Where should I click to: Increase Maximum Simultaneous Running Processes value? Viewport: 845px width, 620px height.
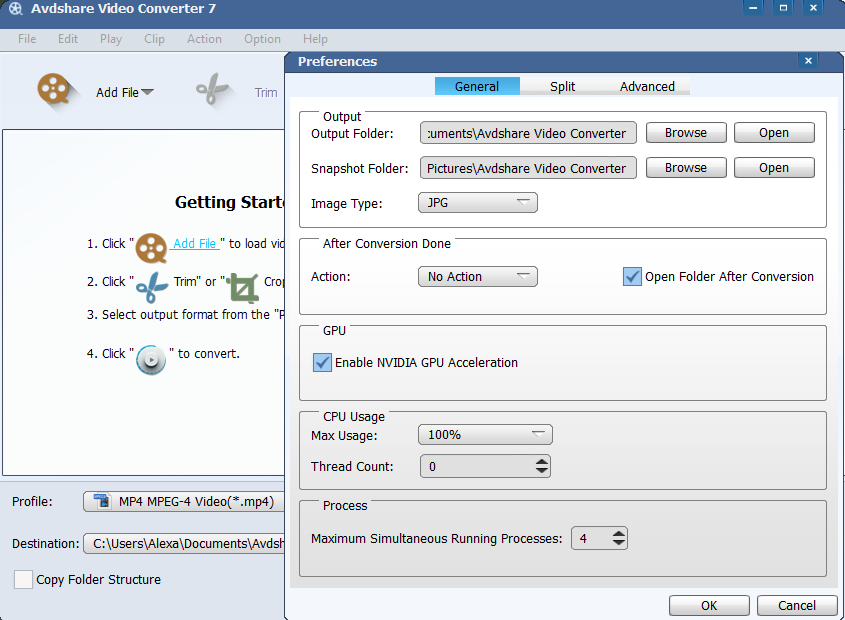619,533
